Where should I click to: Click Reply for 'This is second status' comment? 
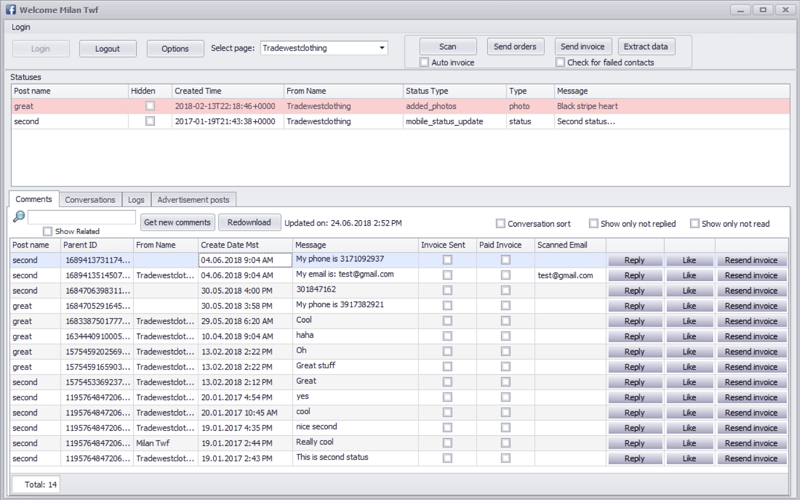coord(635,459)
